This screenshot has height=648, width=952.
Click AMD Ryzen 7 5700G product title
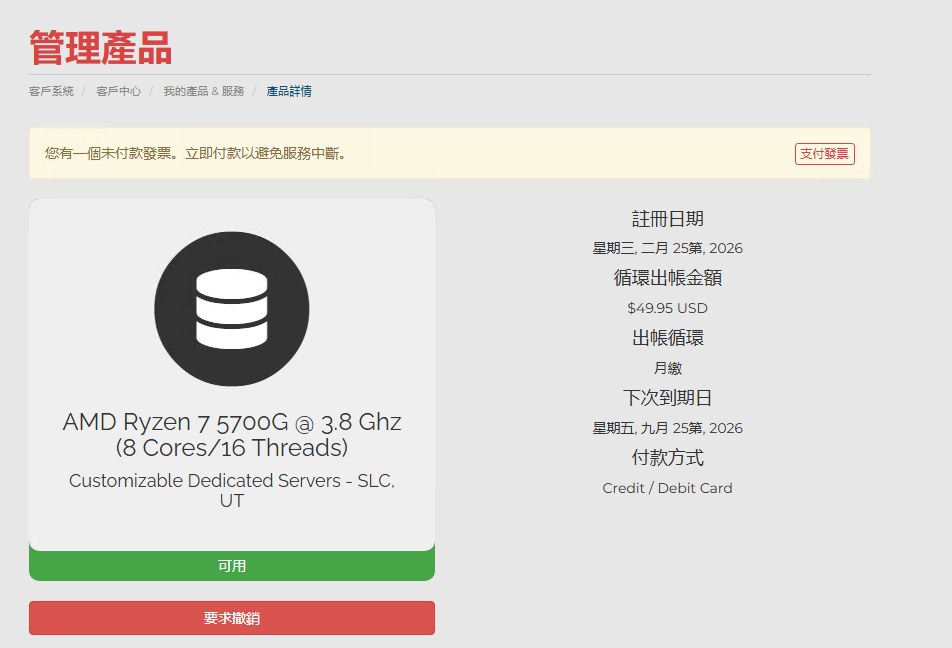(x=232, y=434)
